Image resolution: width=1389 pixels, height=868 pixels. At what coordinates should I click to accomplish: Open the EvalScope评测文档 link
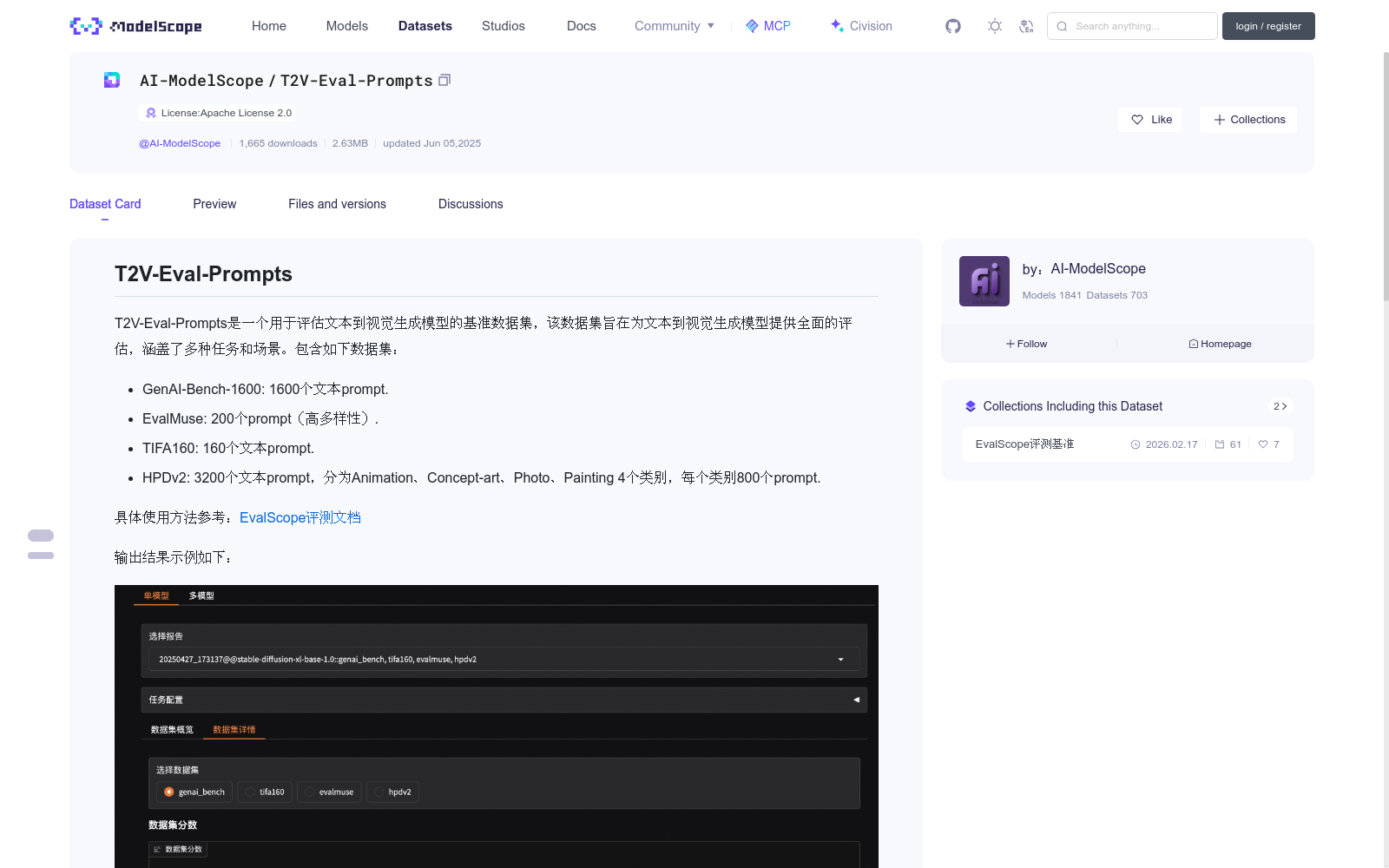[x=300, y=517]
